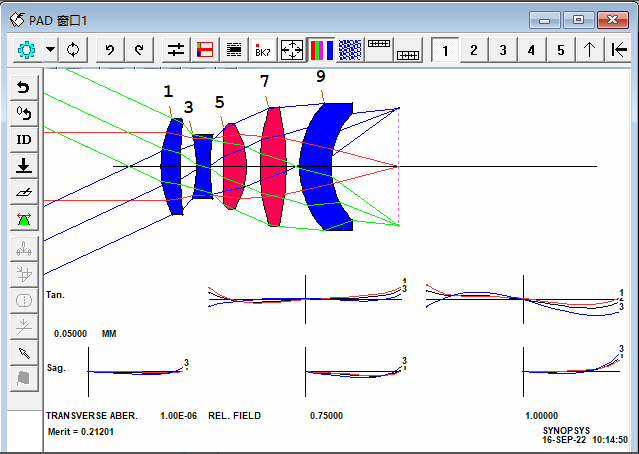The width and height of the screenshot is (639, 454).
Task: Click the red biconvex lens at surface 7
Action: (x=273, y=167)
